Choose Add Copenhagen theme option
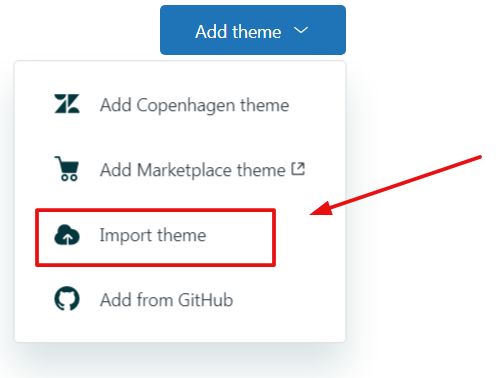The width and height of the screenshot is (496, 378). tap(180, 105)
